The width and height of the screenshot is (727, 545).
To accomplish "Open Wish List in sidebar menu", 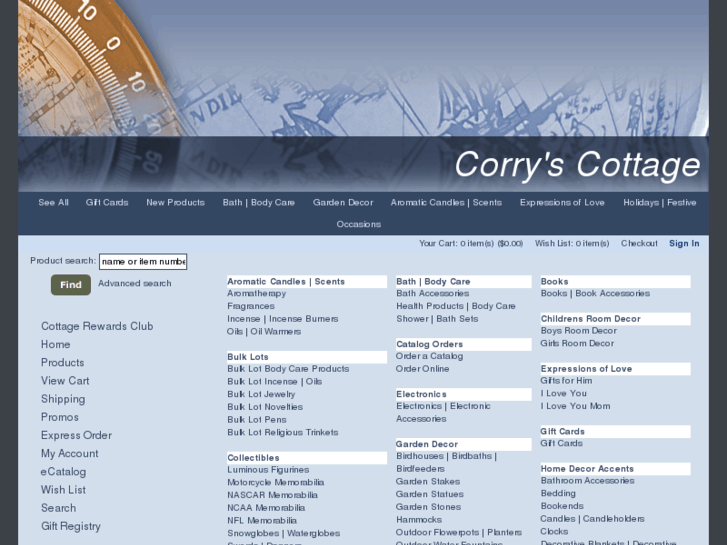I will [63, 490].
